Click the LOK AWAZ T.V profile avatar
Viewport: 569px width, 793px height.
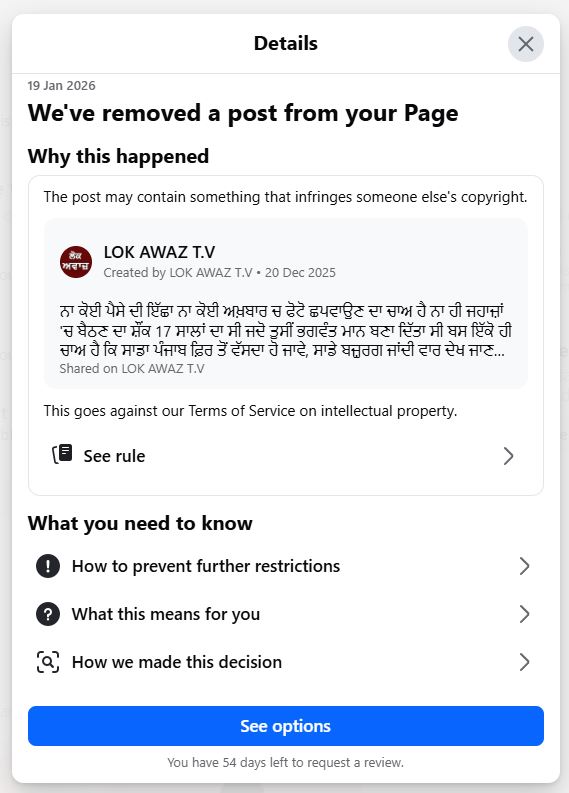point(76,262)
